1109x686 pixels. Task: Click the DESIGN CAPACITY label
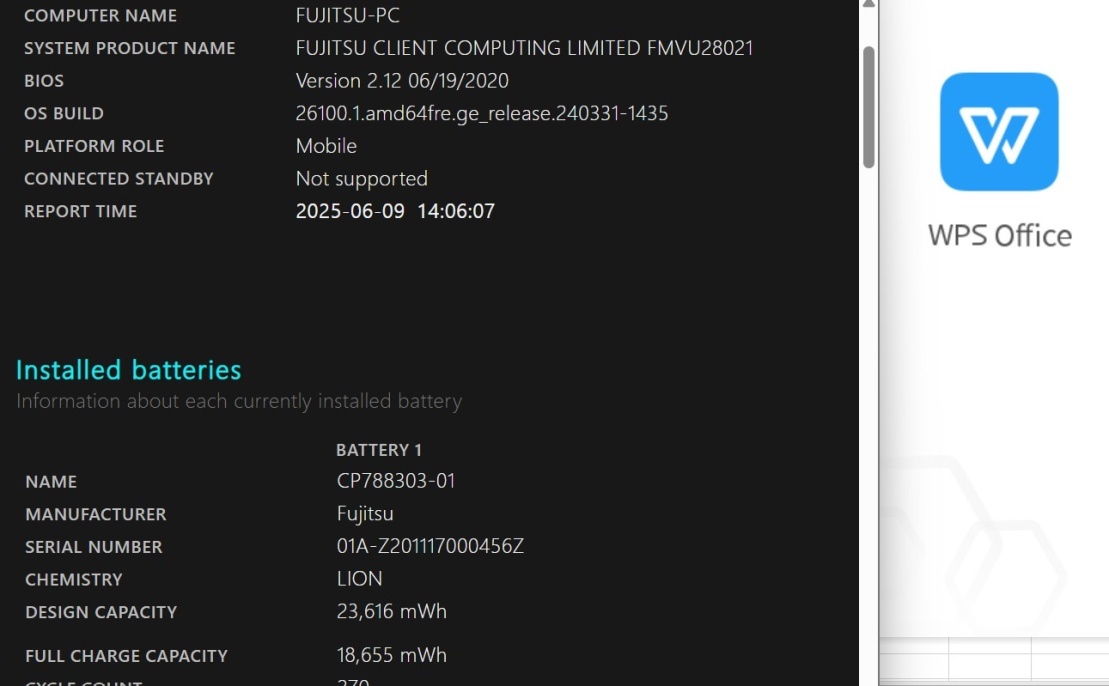pyautogui.click(x=101, y=612)
